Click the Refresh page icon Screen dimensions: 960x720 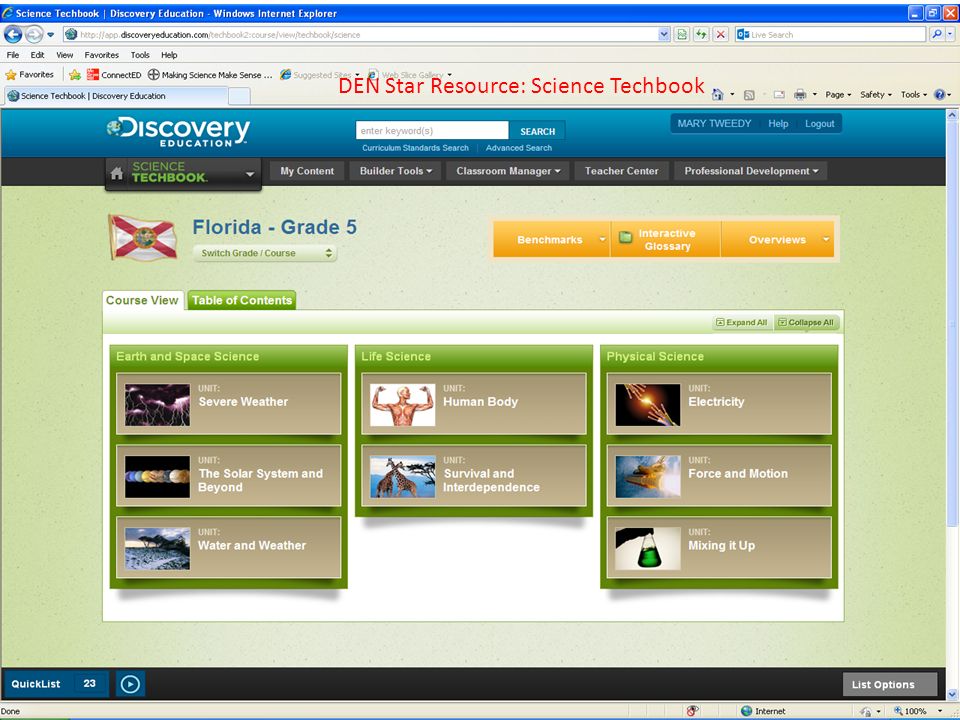(x=701, y=34)
